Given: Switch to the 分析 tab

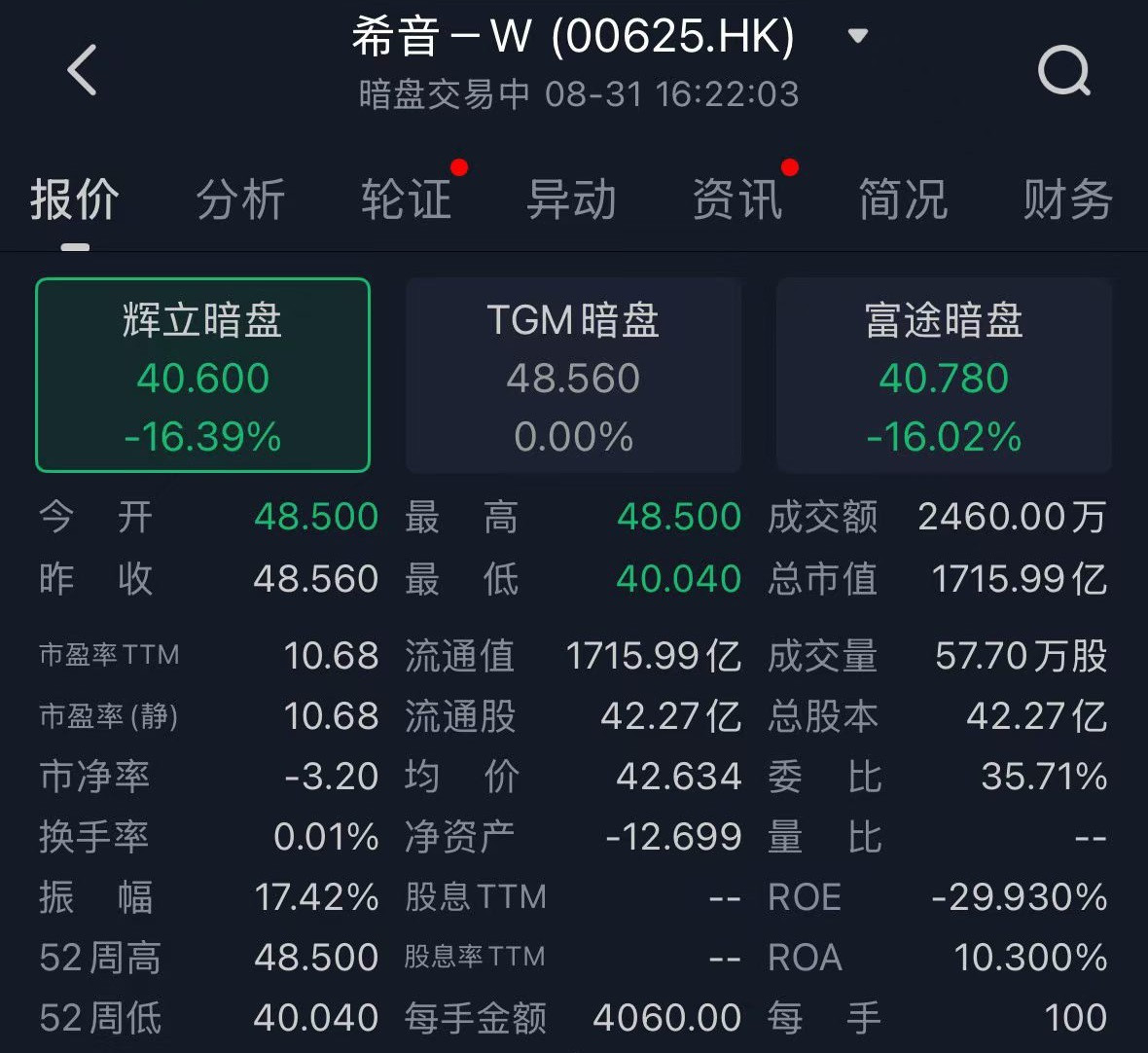Looking at the screenshot, I should (240, 200).
